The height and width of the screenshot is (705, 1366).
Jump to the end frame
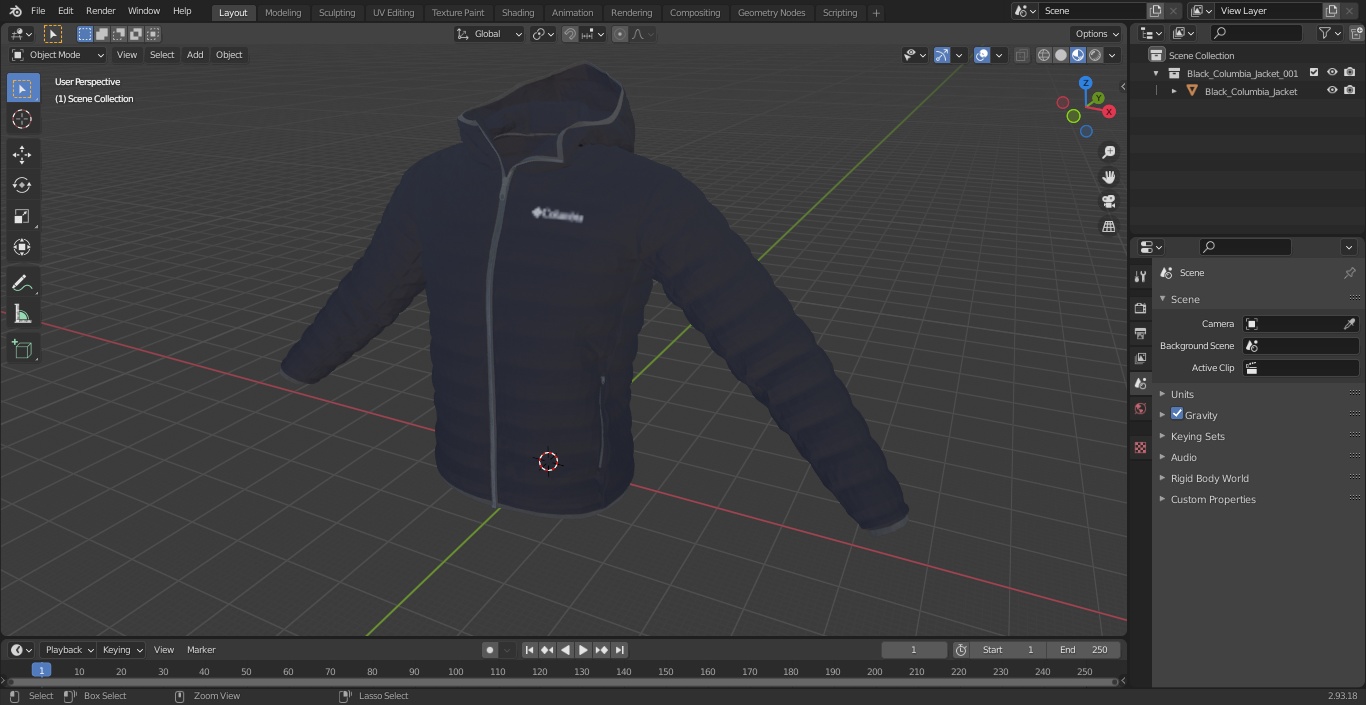tap(619, 650)
